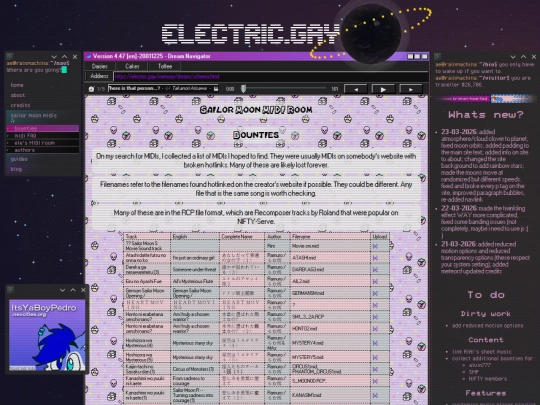Select the bounties sub-item
This screenshot has width=540, height=405.
43,128
